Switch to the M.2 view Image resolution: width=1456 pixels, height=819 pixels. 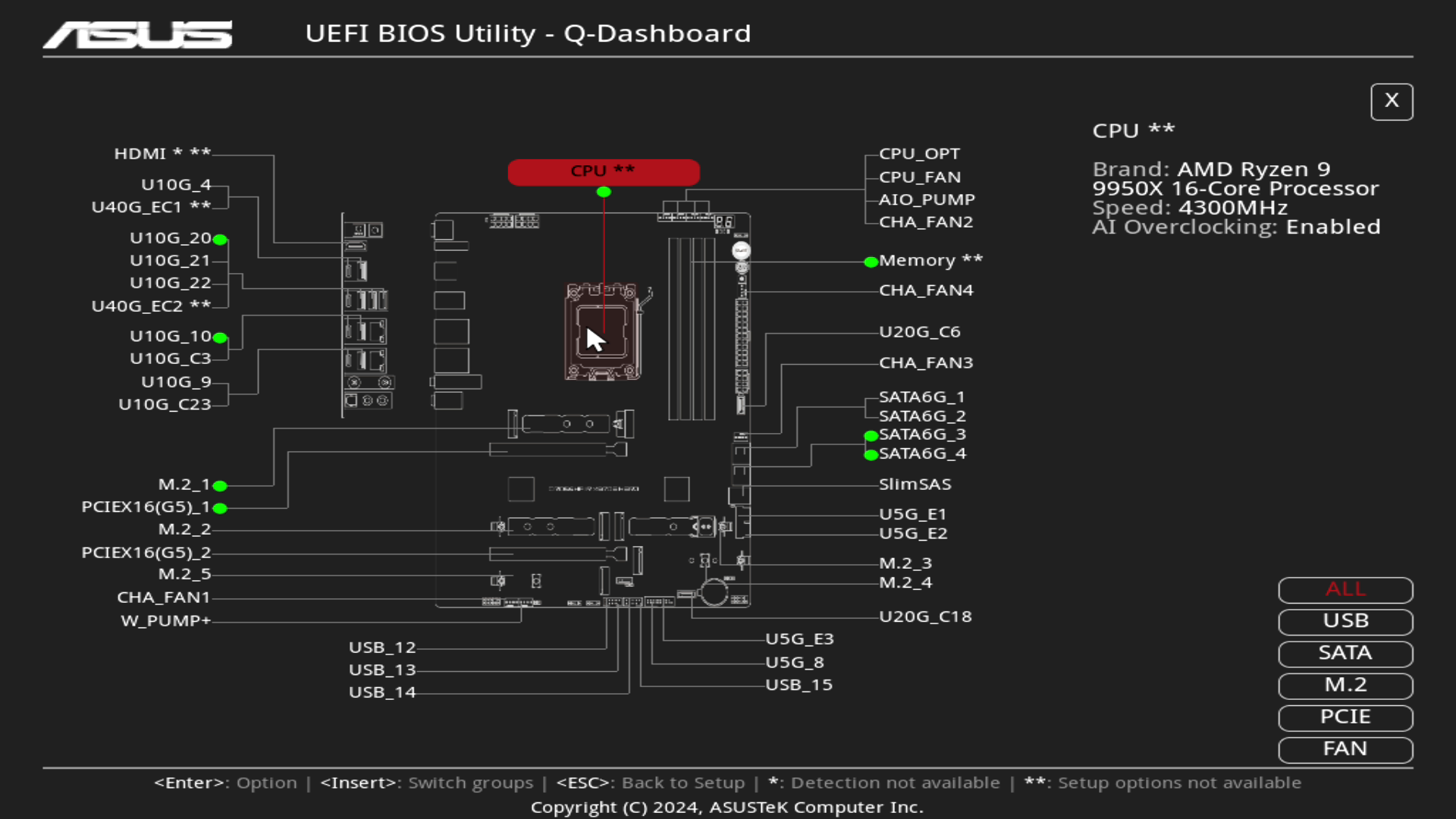click(x=1345, y=685)
